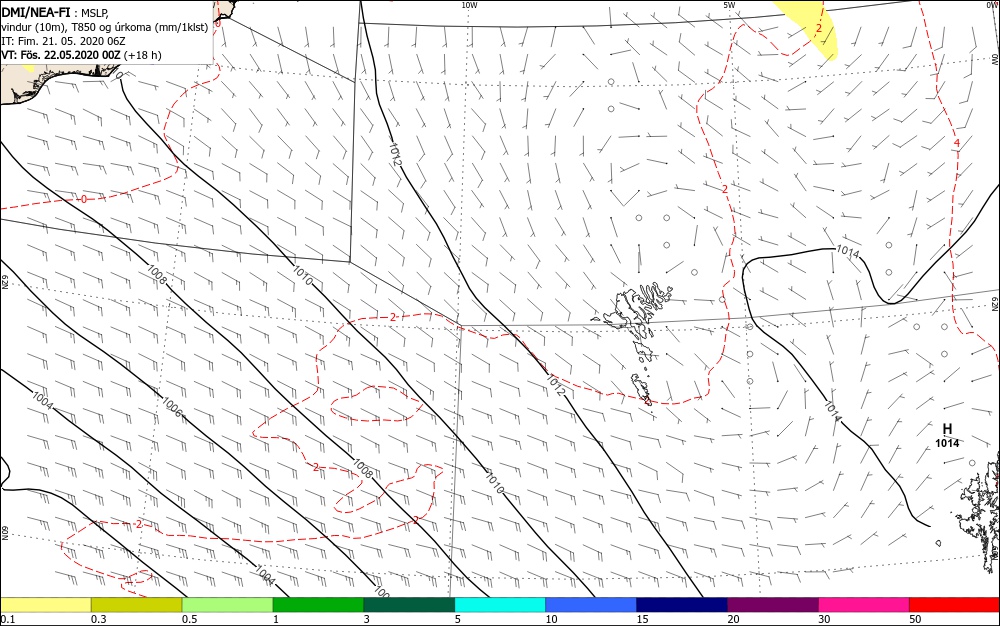
Task: Click the 1014 value under the H
Action: click(947, 443)
